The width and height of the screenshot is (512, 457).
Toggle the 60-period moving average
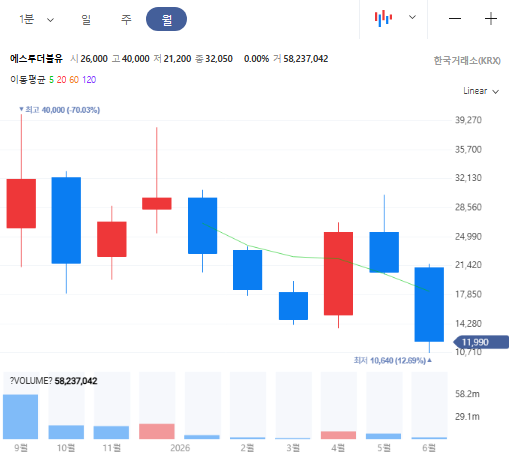click(74, 80)
